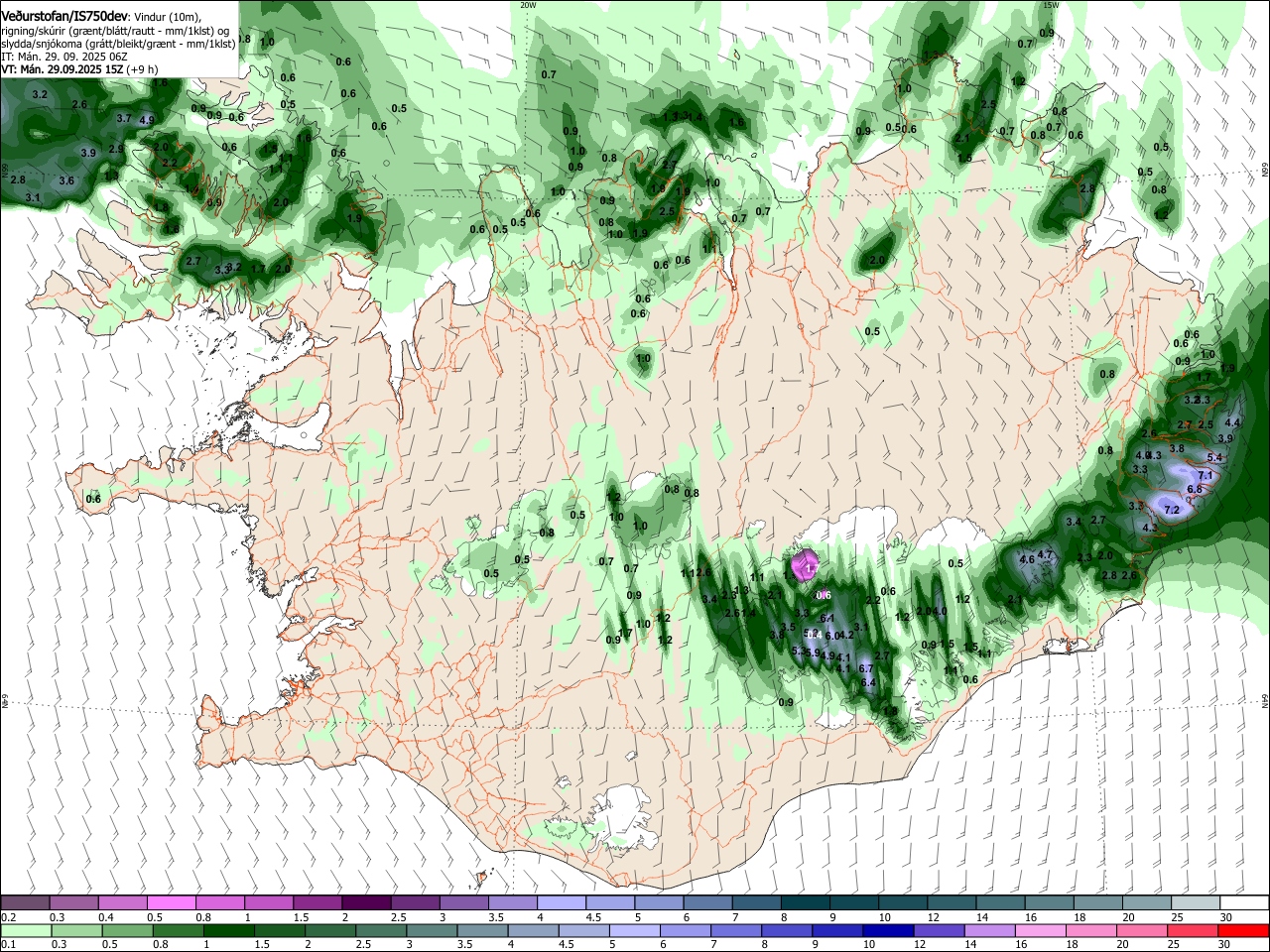Click the bright red swatch right of 30 in bottom row

1242,931
